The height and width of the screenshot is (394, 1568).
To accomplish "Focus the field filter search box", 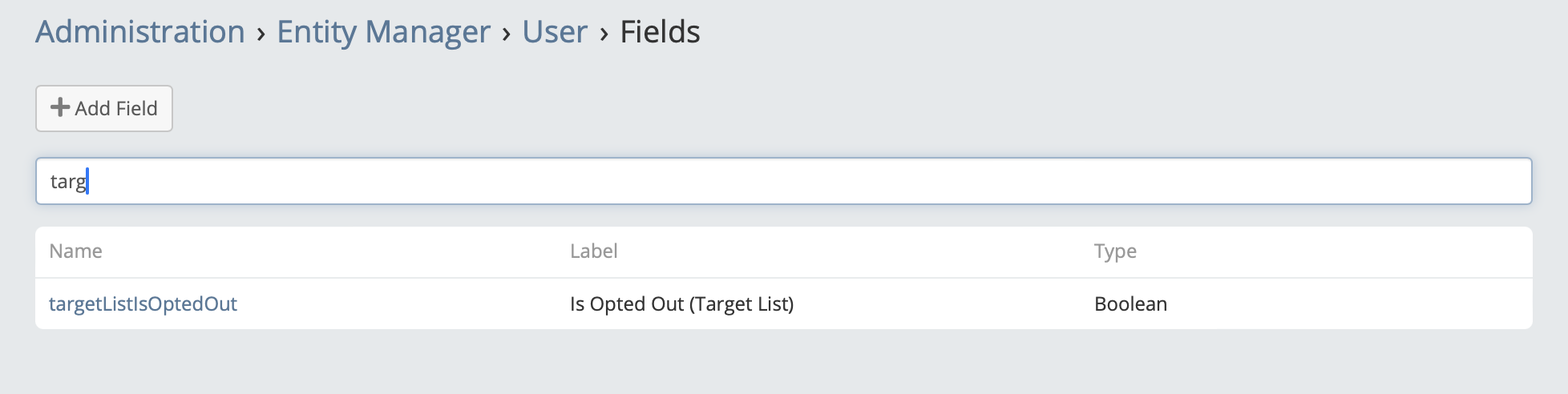I will tap(783, 181).
